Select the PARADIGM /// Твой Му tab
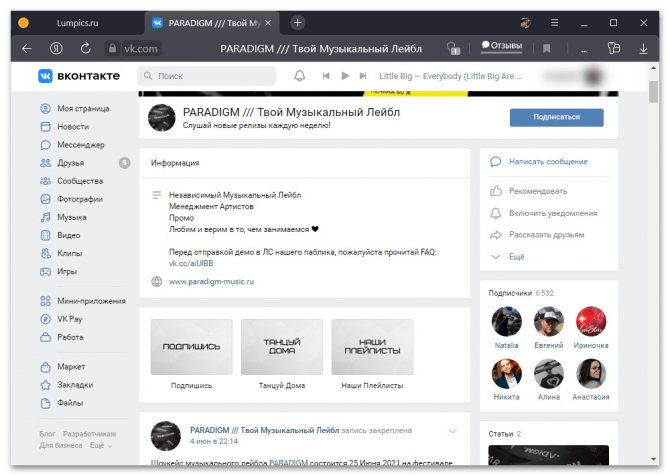The height and width of the screenshot is (476, 670). tap(212, 23)
